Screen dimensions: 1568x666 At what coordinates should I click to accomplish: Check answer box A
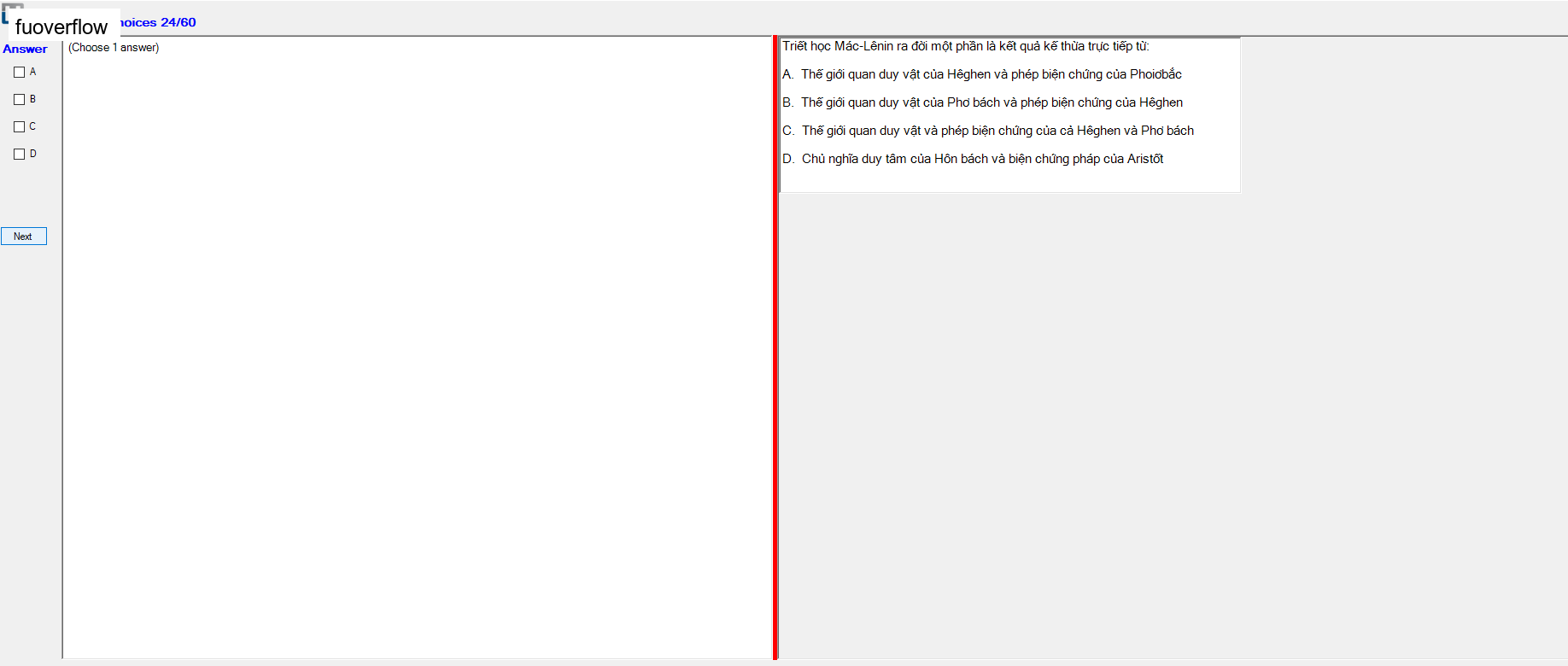click(x=19, y=73)
